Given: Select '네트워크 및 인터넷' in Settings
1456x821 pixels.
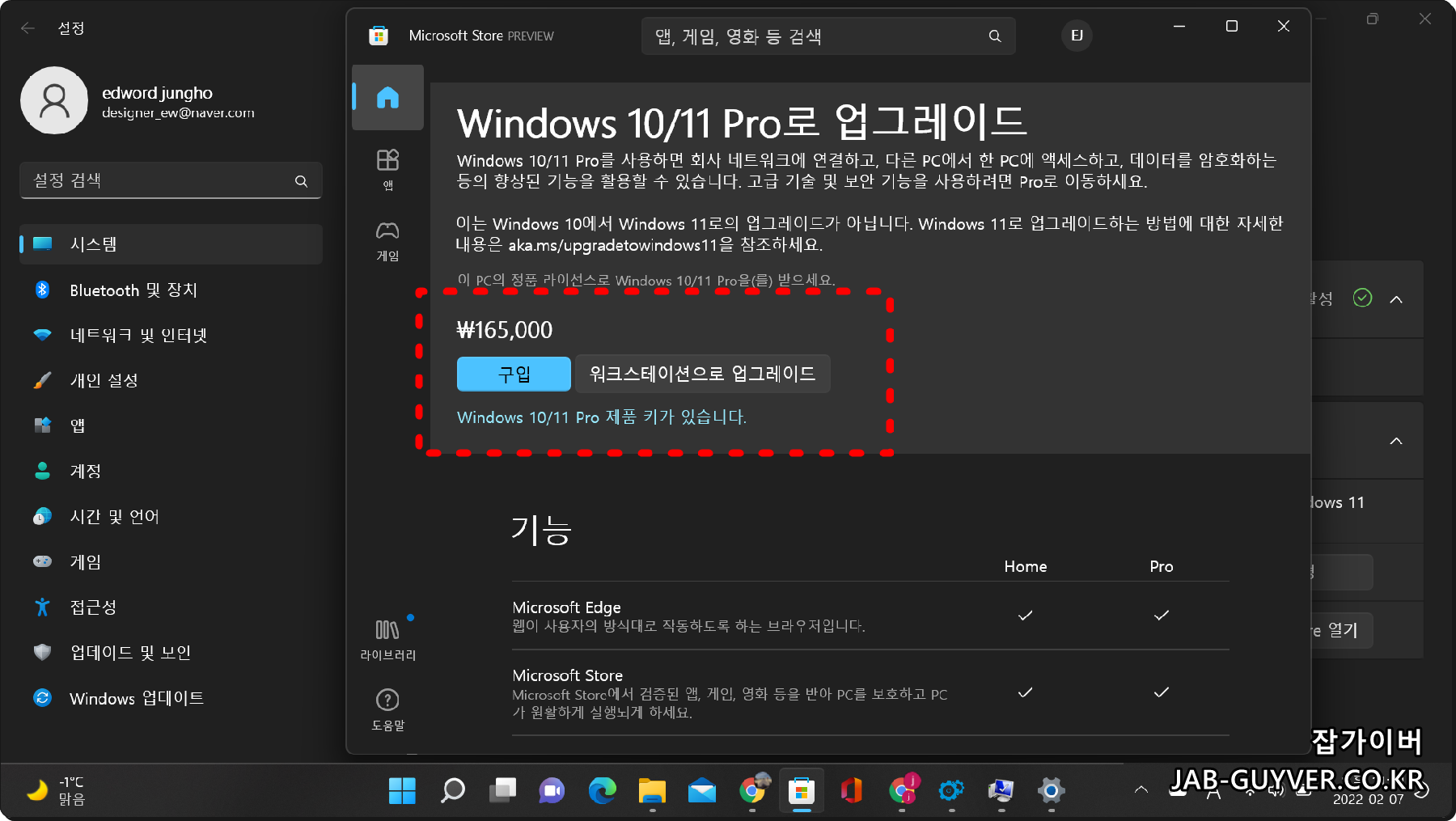Looking at the screenshot, I should (x=171, y=335).
